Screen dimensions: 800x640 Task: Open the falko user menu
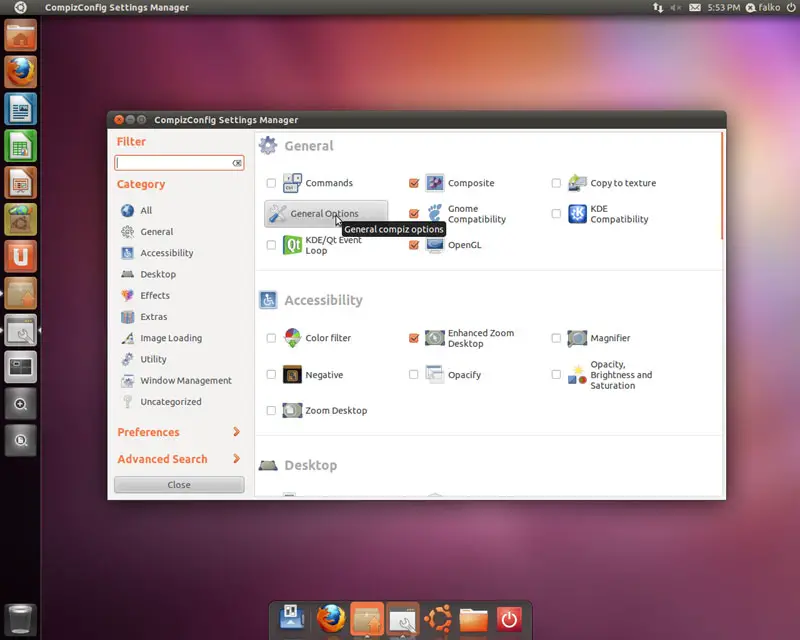[x=763, y=7]
